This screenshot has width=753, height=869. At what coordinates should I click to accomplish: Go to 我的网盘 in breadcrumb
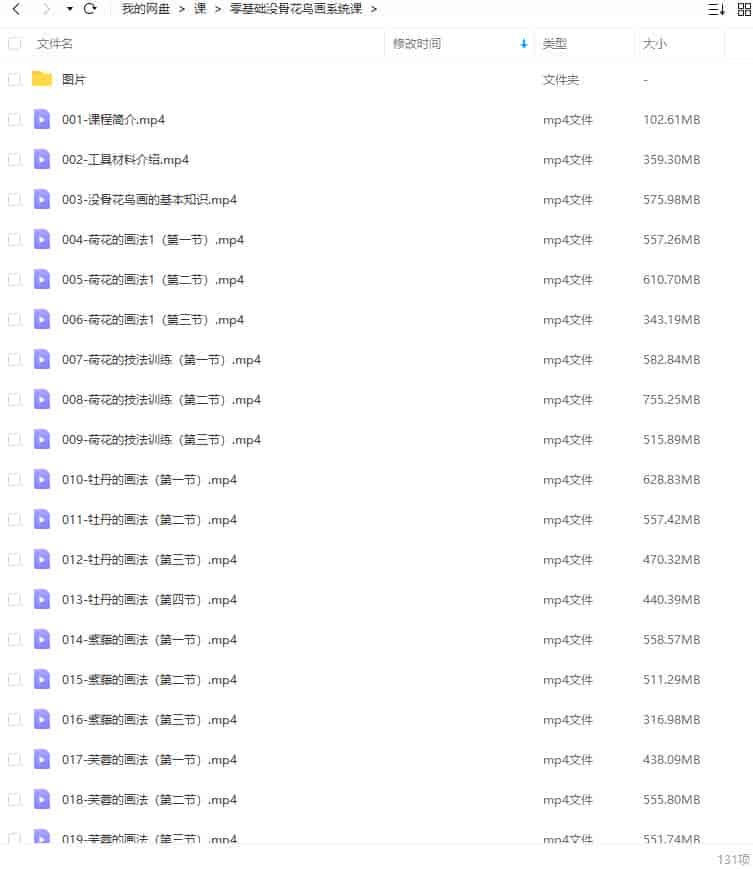coord(146,9)
